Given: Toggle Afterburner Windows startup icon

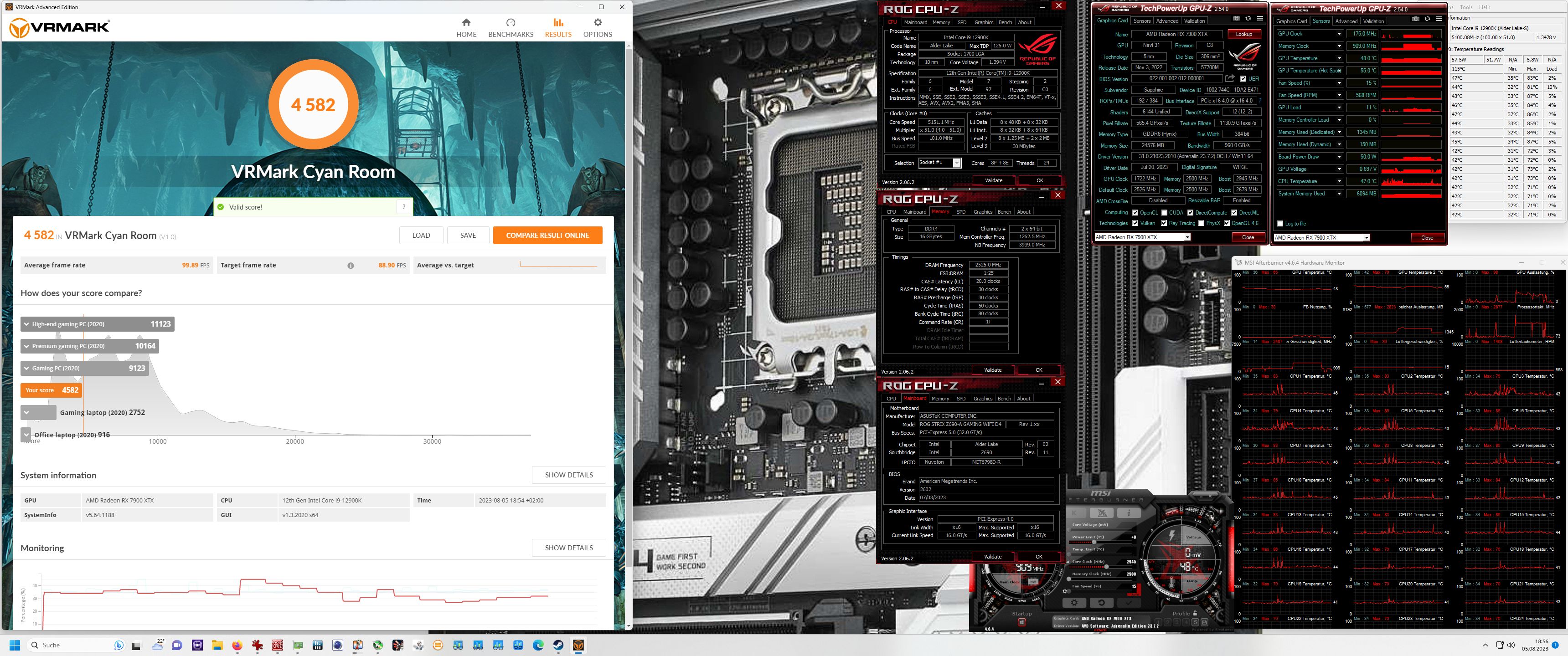Looking at the screenshot, I should [x=1022, y=623].
